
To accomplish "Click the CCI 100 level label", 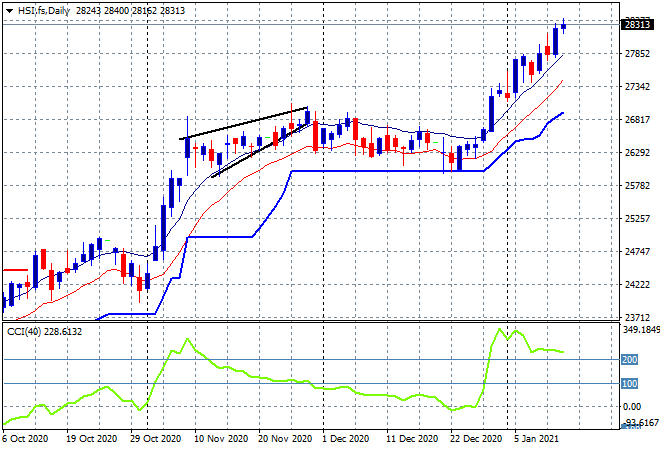I will pyautogui.click(x=630, y=383).
